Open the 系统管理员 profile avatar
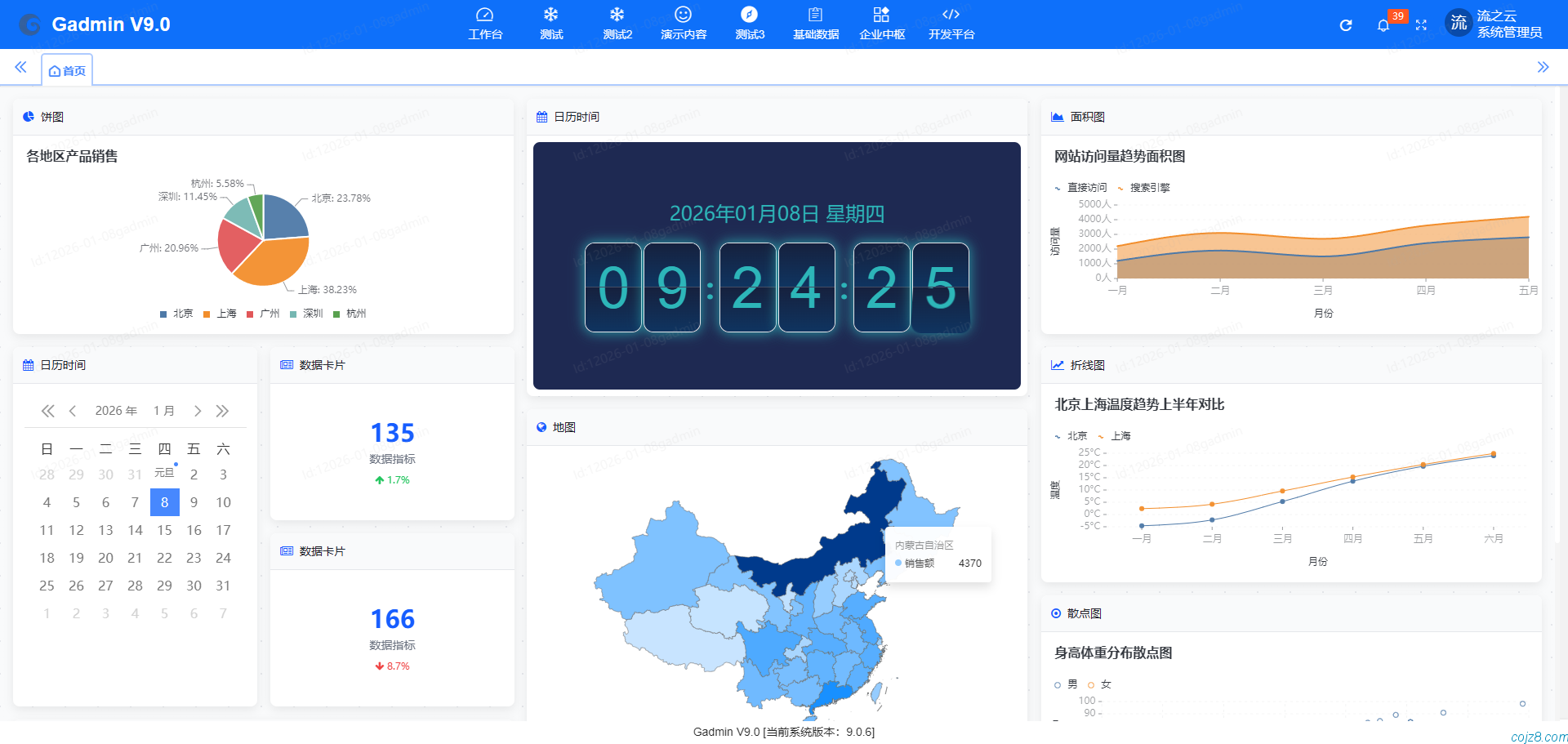1568x744 pixels. pyautogui.click(x=1459, y=23)
